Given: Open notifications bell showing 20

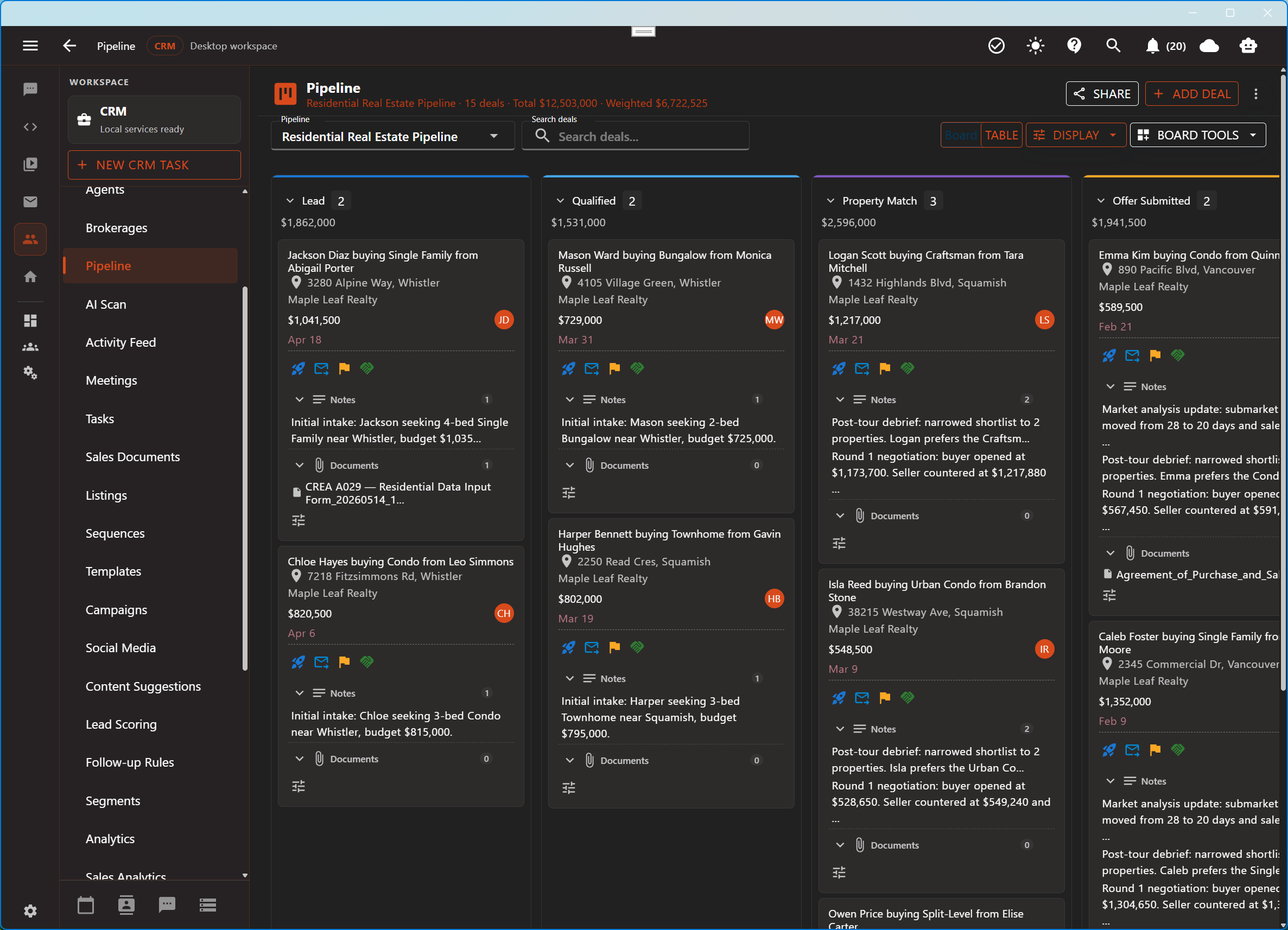Looking at the screenshot, I should [x=1165, y=46].
